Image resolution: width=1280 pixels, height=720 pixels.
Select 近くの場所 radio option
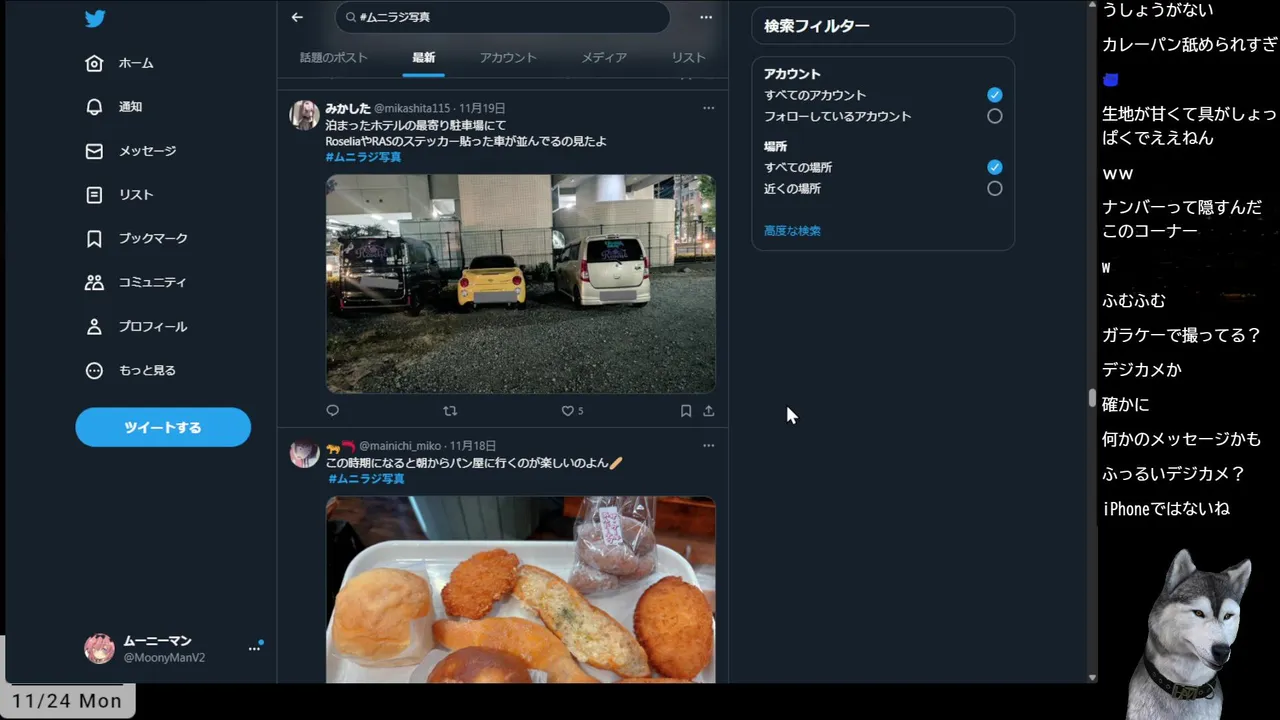(994, 188)
